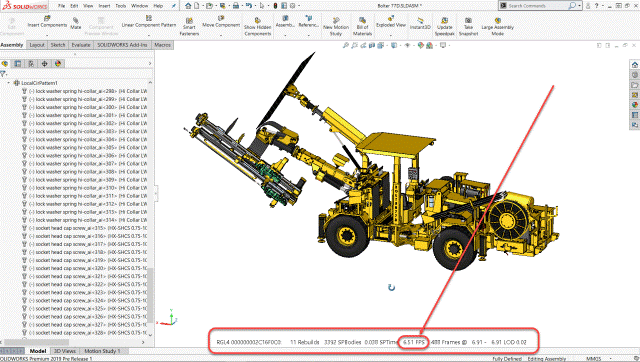This screenshot has width=640, height=362.
Task: Collapse the LocalCirPattern1 tree node
Action: click(x=9, y=83)
